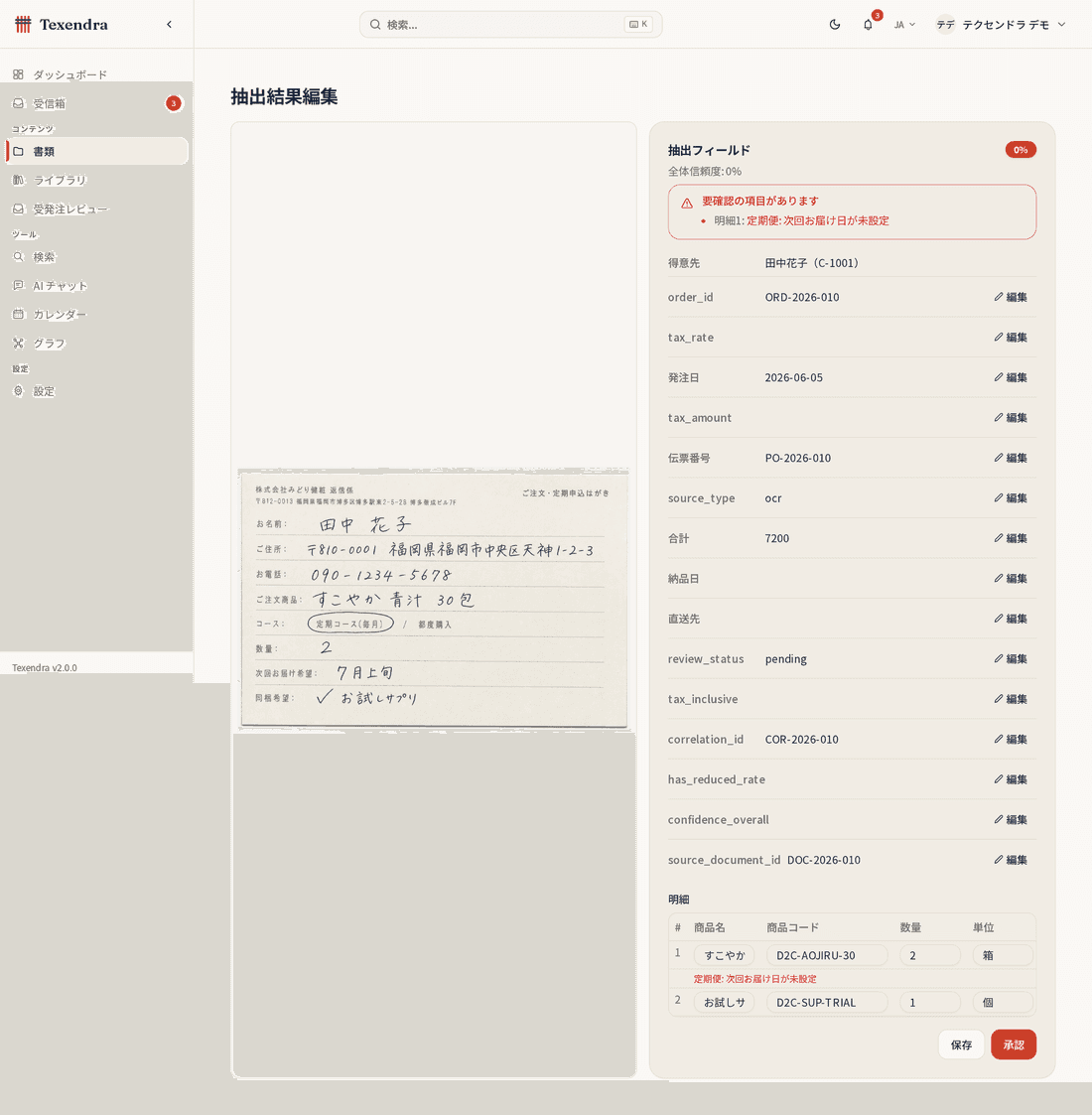Edit the 納品日 field
The image size is (1092, 1115).
(1011, 578)
